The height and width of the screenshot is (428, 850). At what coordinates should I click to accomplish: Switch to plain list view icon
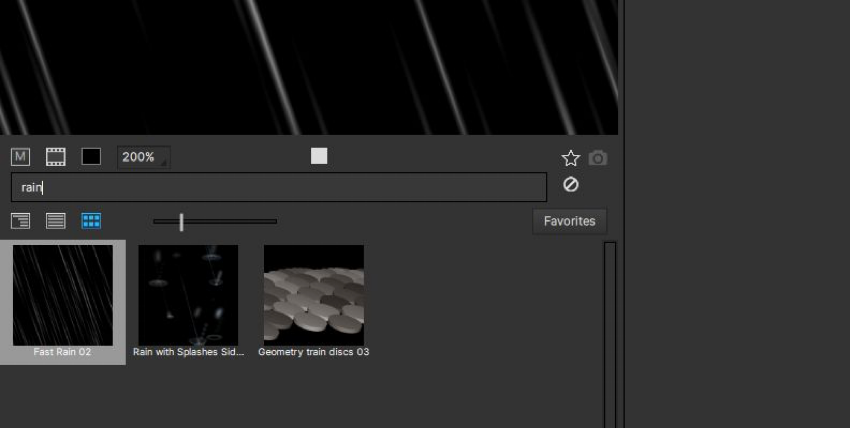[x=56, y=221]
